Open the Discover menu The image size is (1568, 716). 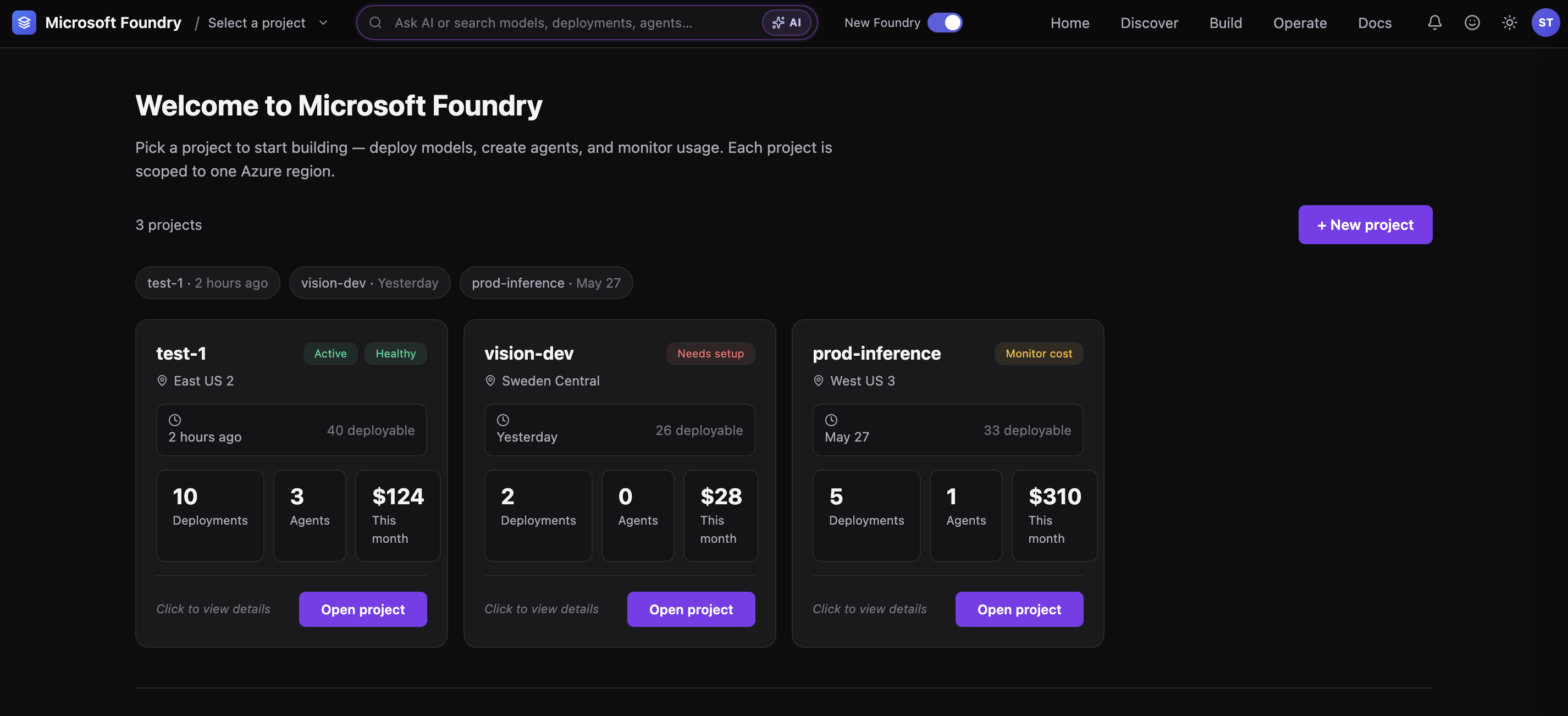coord(1149,23)
